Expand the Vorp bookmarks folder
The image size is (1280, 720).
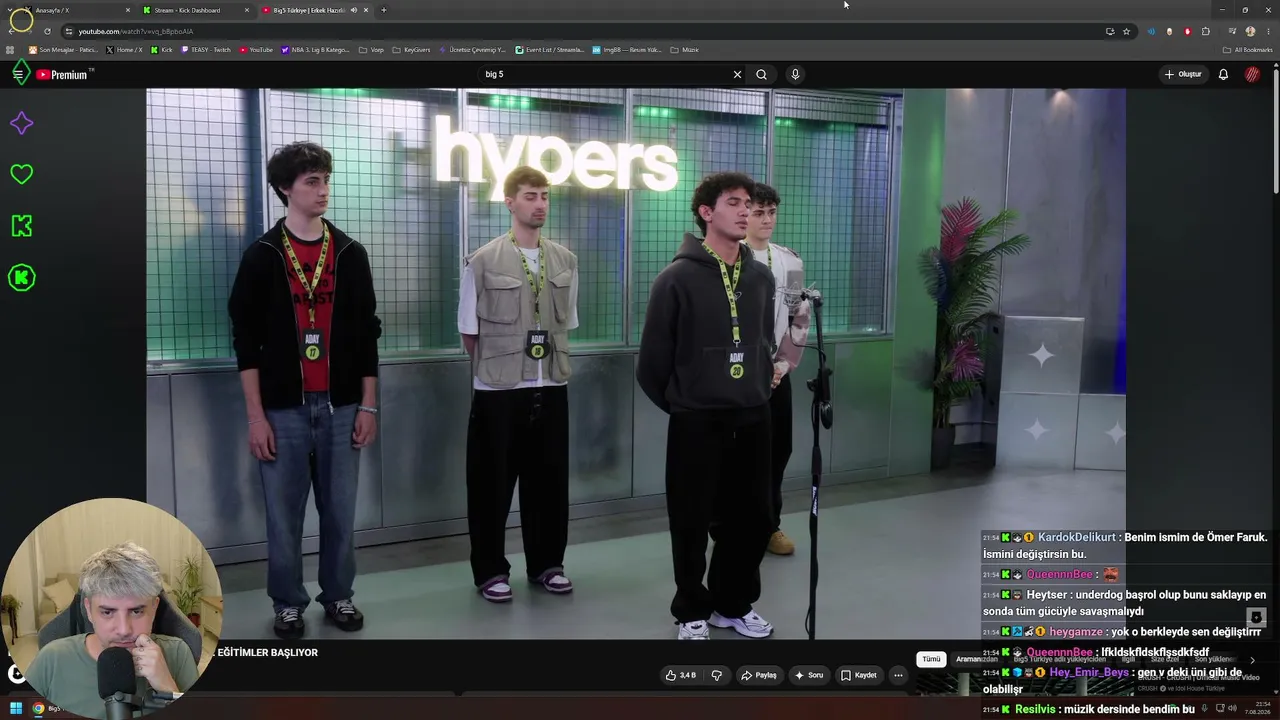pyautogui.click(x=371, y=50)
